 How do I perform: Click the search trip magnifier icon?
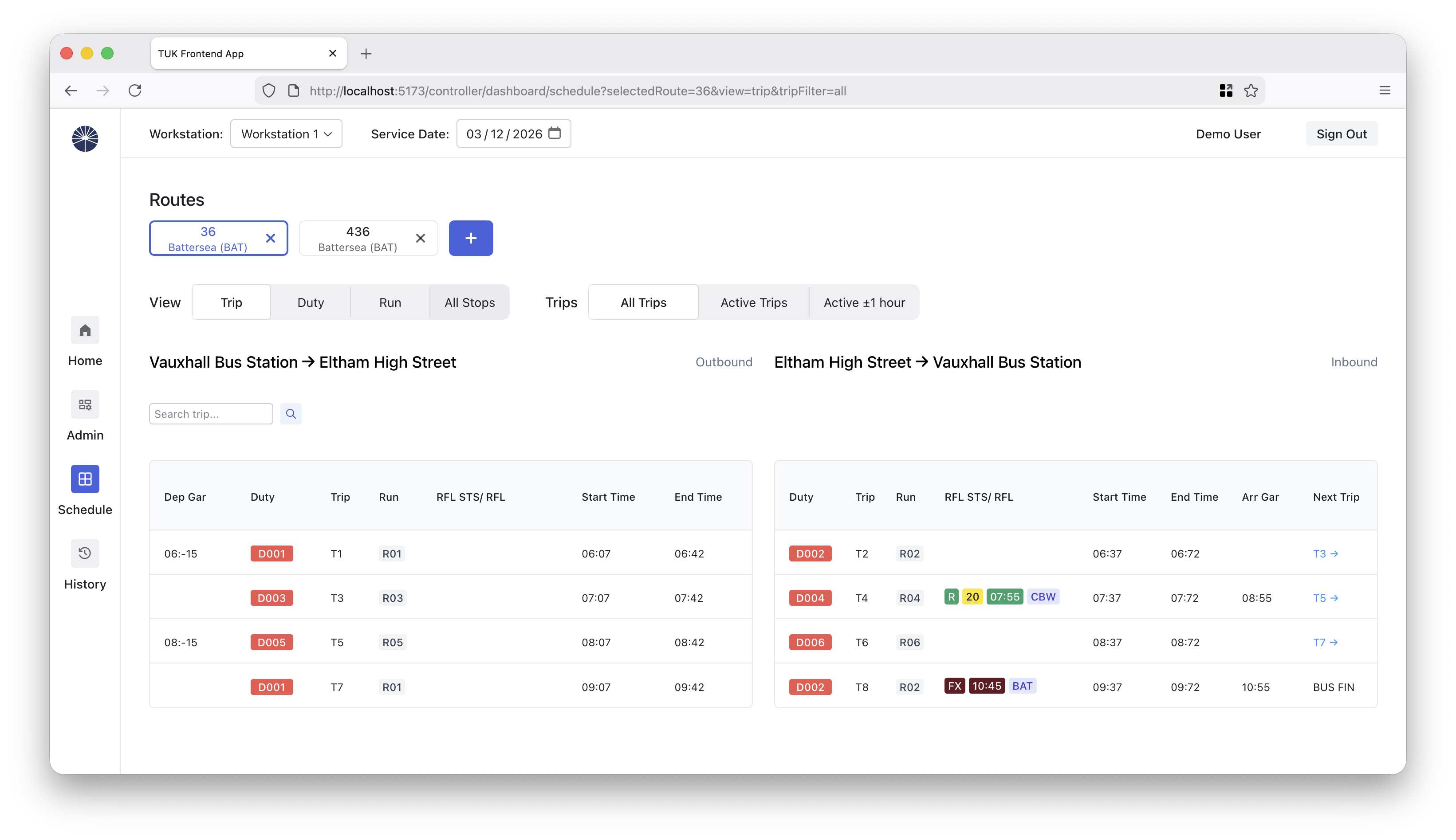291,414
